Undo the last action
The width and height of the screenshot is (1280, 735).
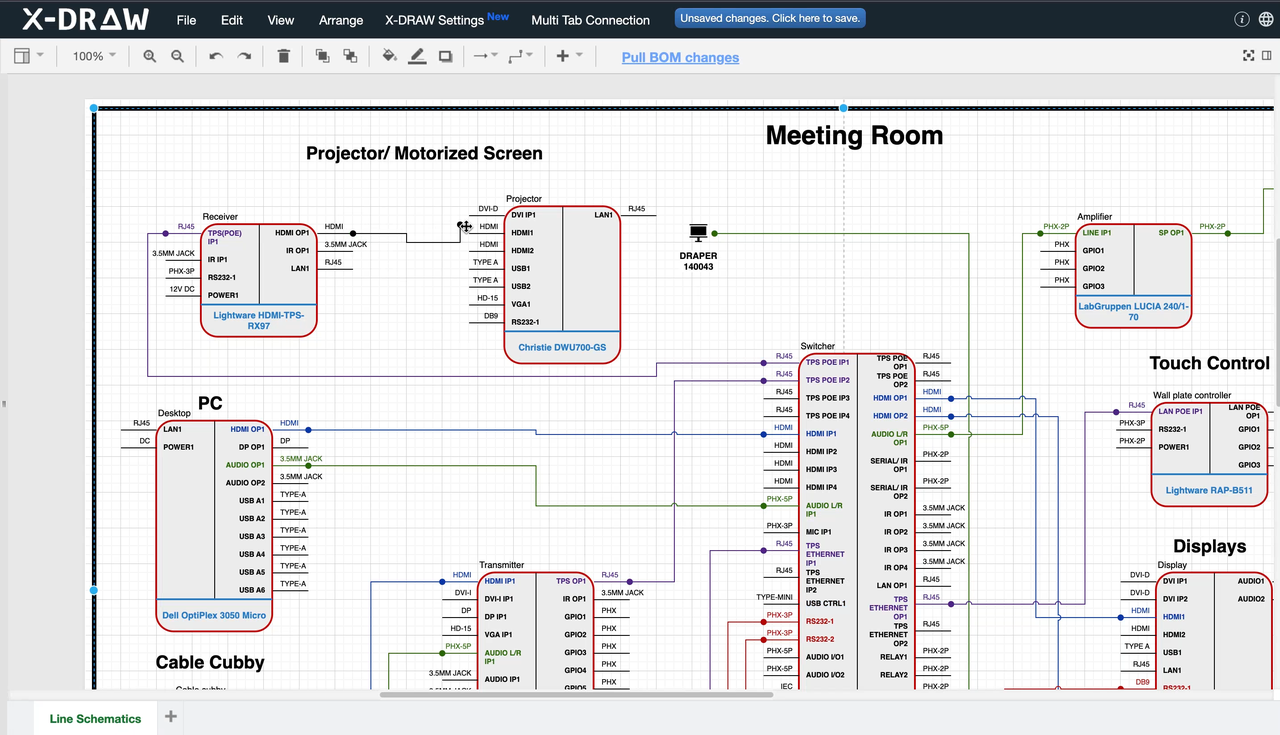216,57
